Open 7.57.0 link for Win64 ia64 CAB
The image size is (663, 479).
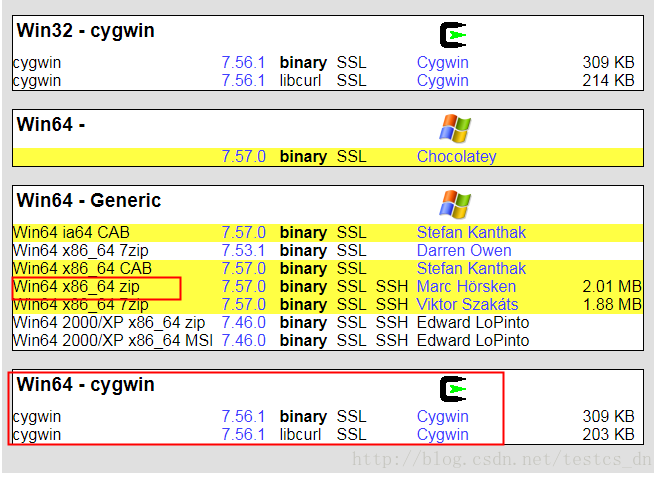point(244,233)
